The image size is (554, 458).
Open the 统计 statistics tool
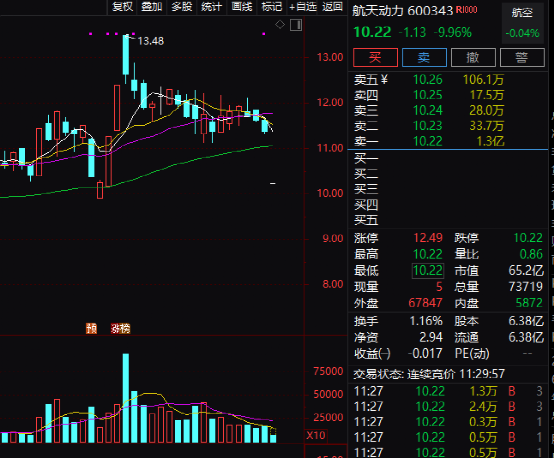211,7
